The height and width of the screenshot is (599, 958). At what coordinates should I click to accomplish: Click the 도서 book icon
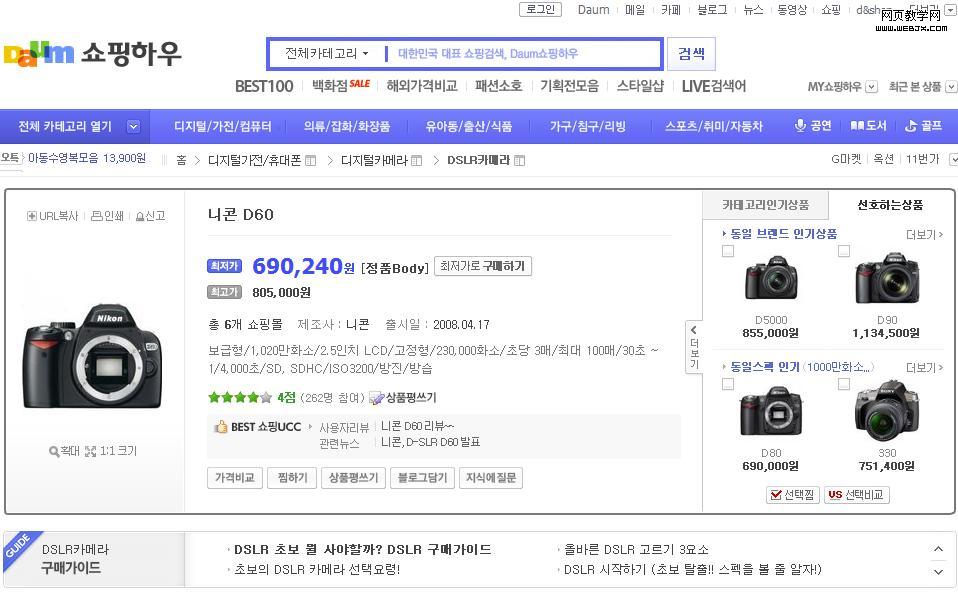tap(856, 126)
